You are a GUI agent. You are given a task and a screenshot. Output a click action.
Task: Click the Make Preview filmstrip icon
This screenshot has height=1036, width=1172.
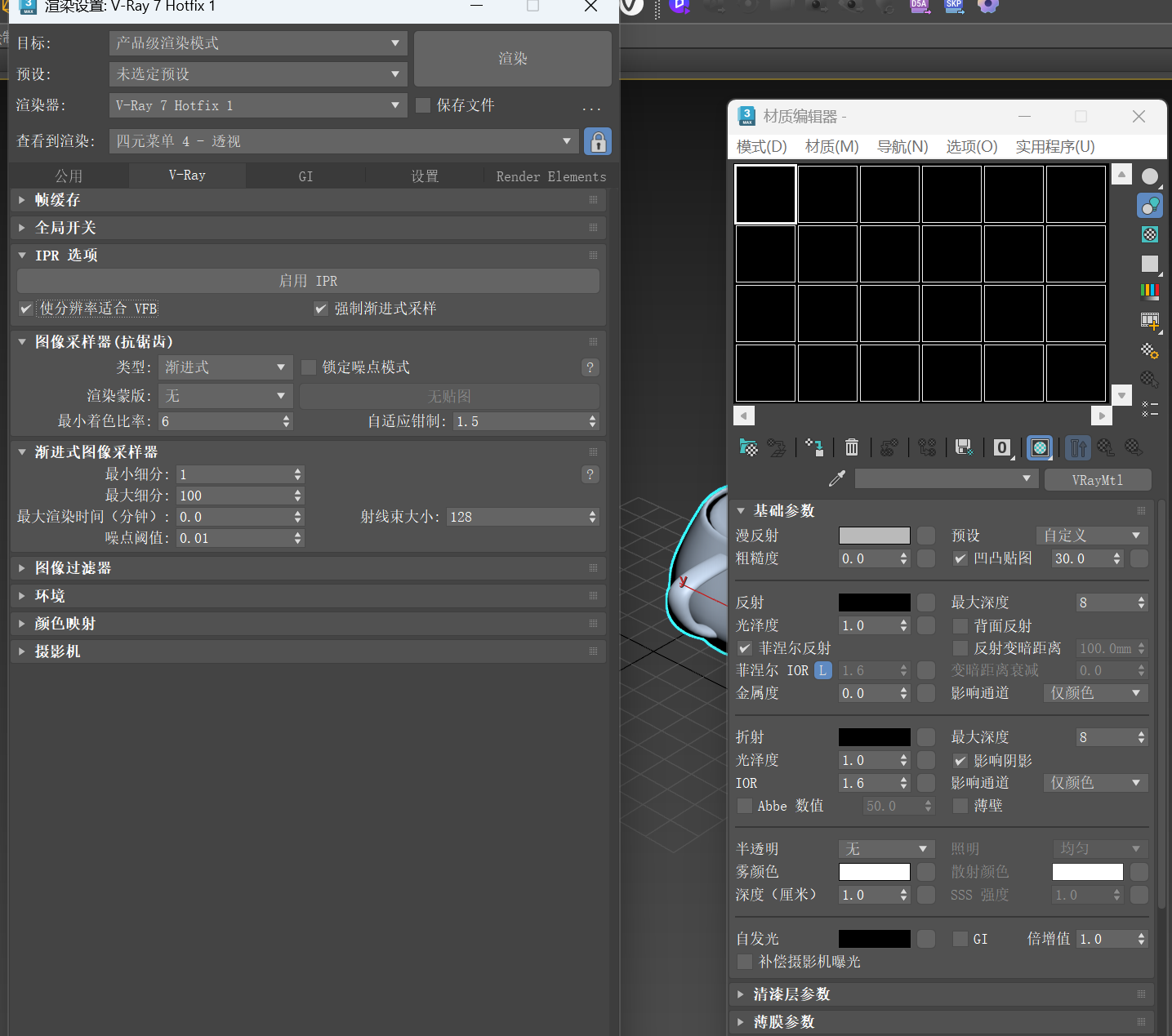pos(1150,322)
